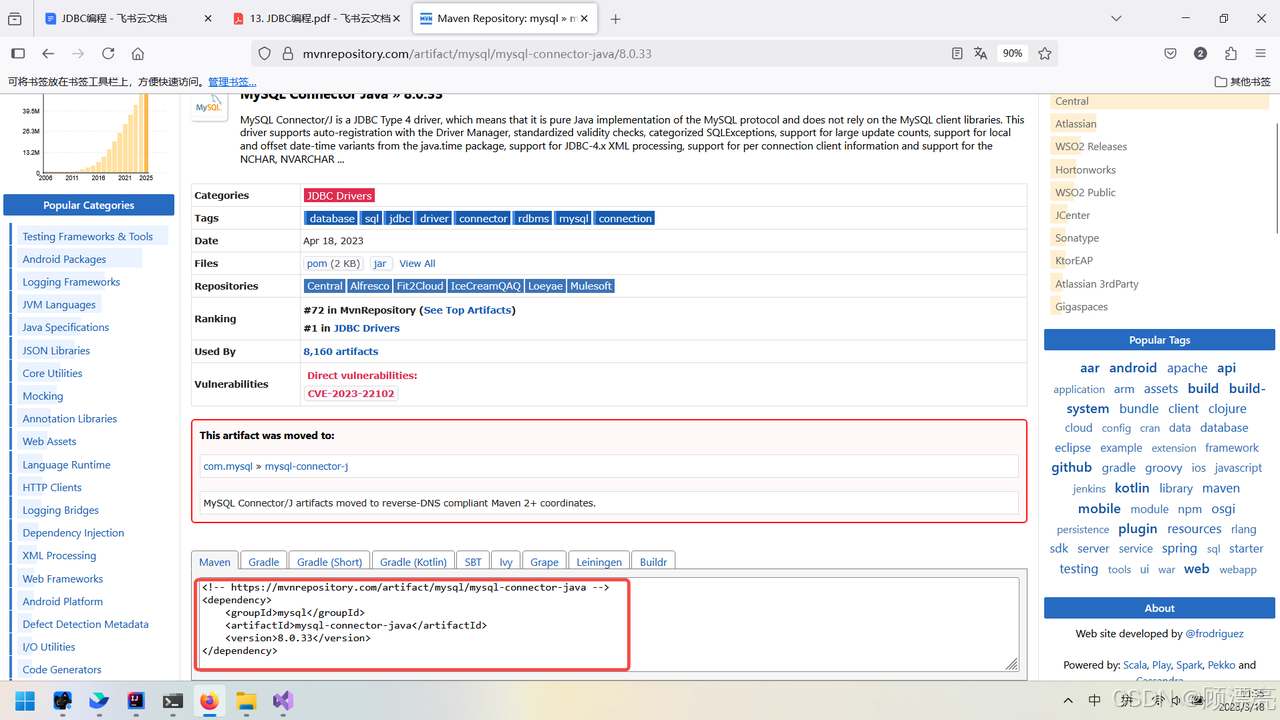
Task: Open the JDBC Drivers category badge
Action: [339, 196]
